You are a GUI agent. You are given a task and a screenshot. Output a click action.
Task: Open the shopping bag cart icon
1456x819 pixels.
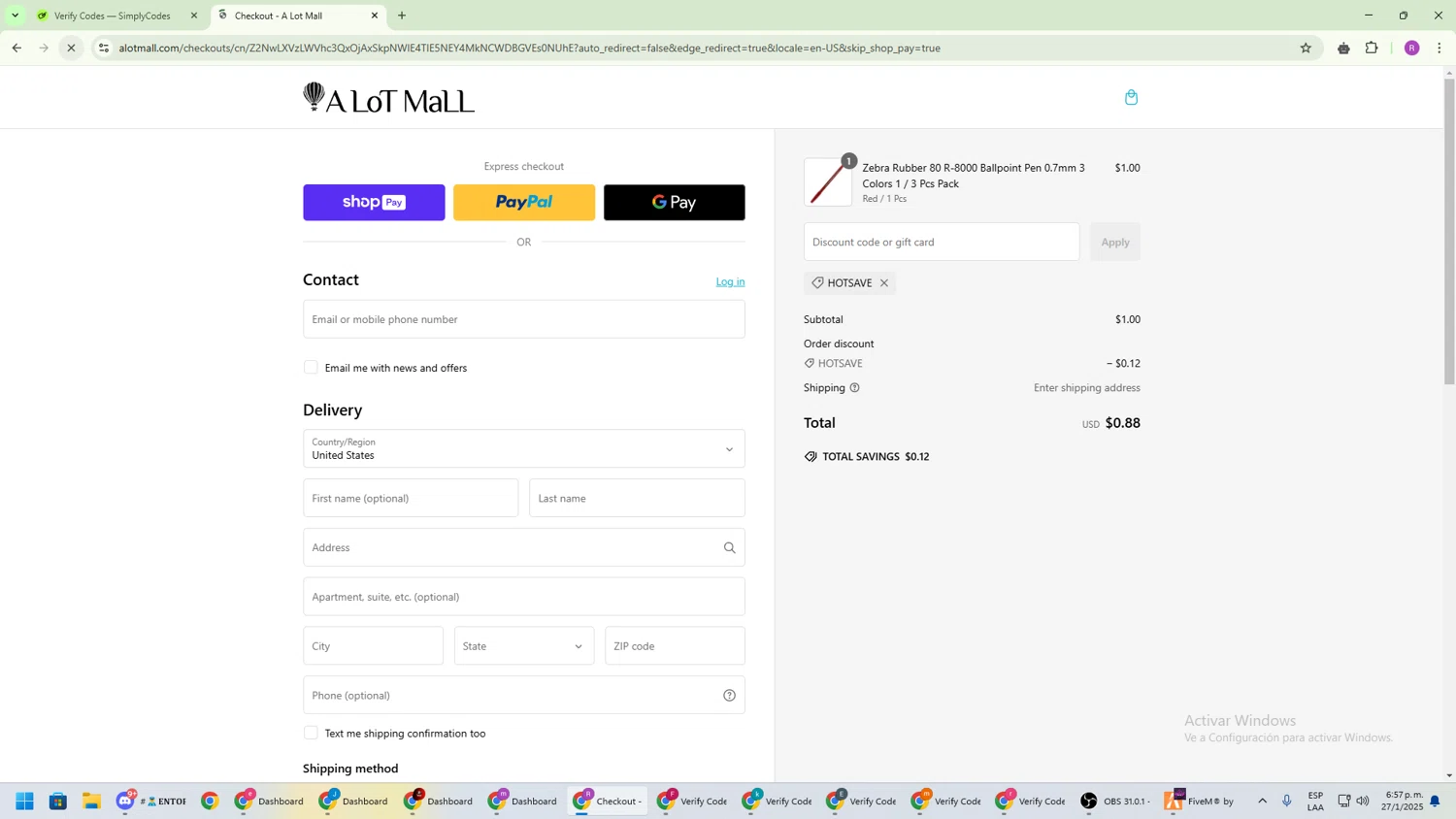click(x=1131, y=97)
